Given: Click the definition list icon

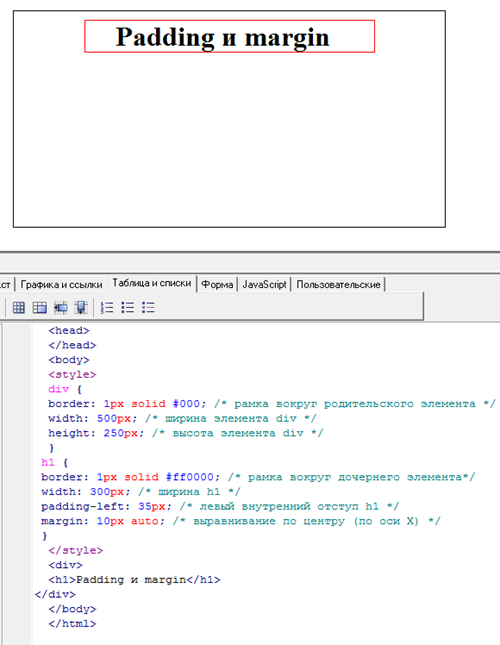Looking at the screenshot, I should click(148, 307).
